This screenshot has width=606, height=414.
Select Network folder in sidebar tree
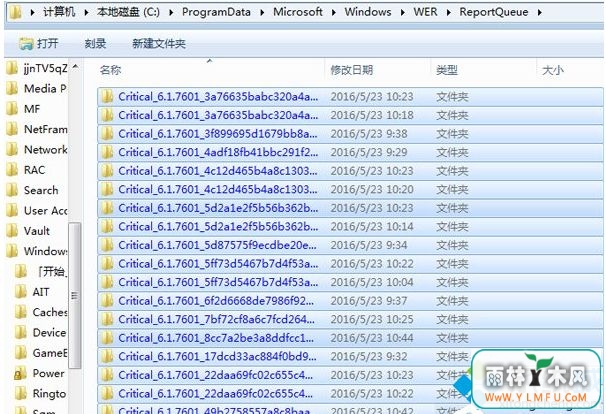(x=46, y=150)
